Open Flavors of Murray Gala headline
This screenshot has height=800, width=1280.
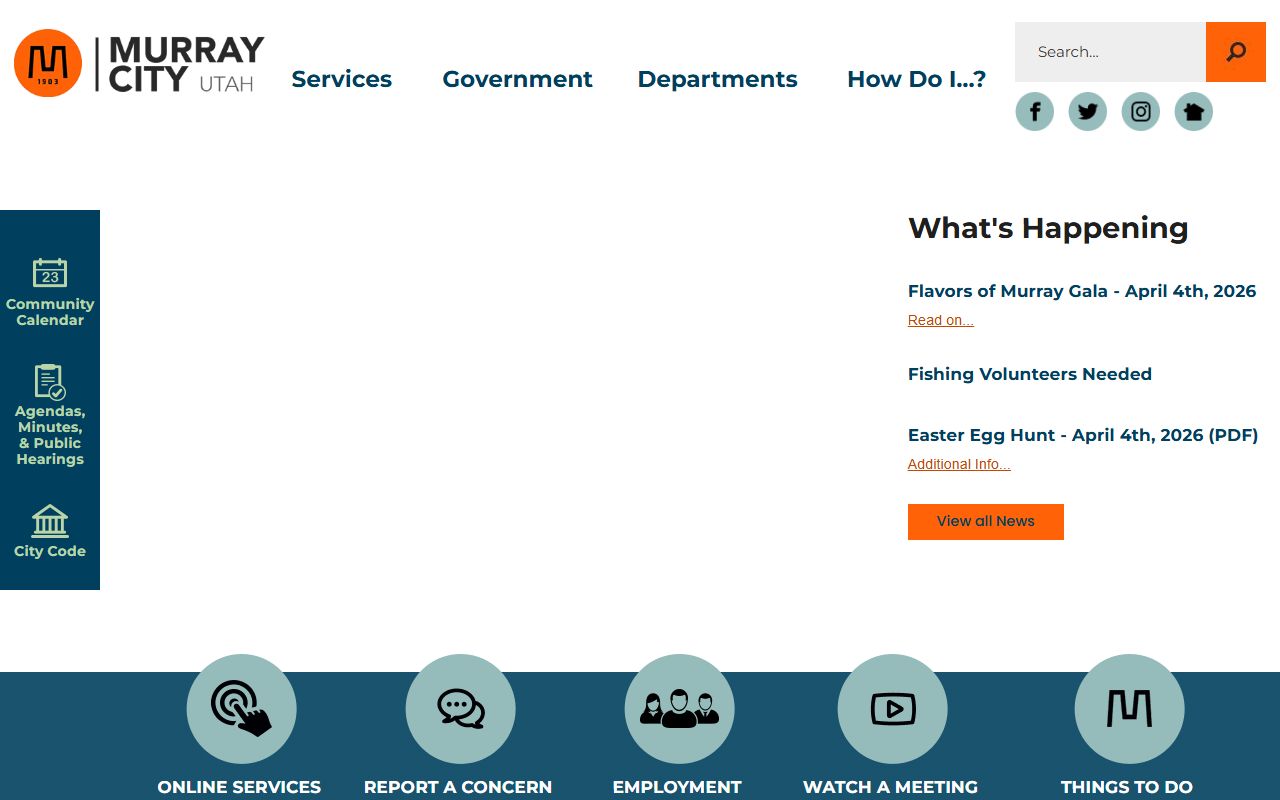[x=1082, y=291]
